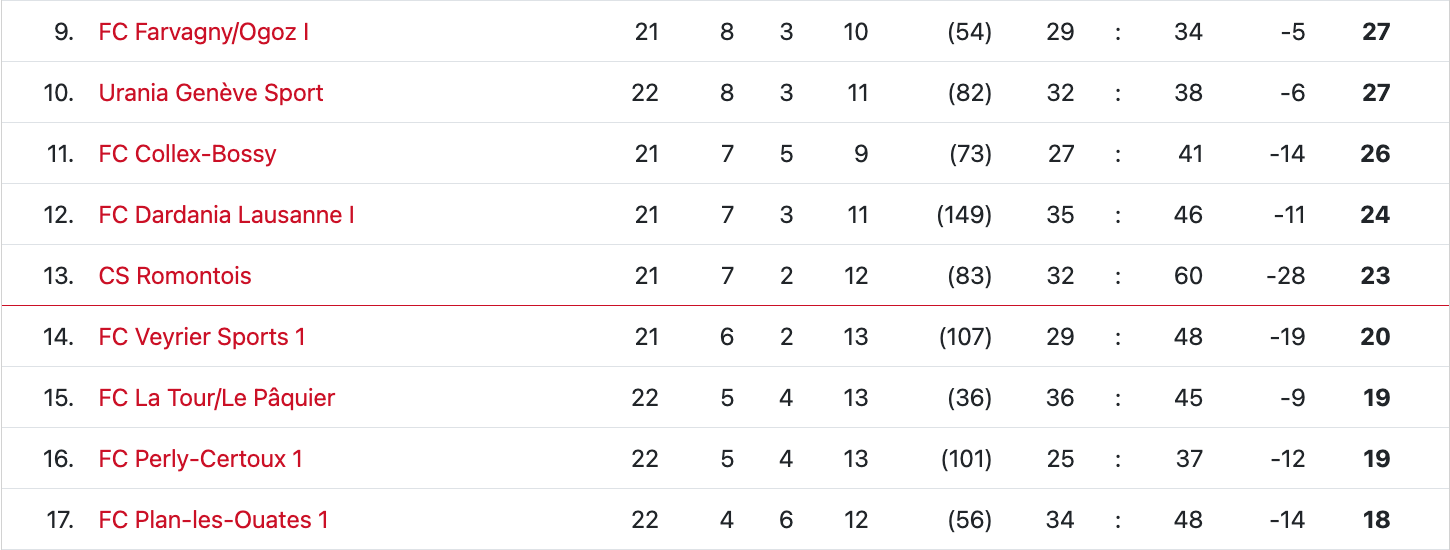
Task: Select the 23 points cell for CS Romontois
Action: click(x=1375, y=276)
